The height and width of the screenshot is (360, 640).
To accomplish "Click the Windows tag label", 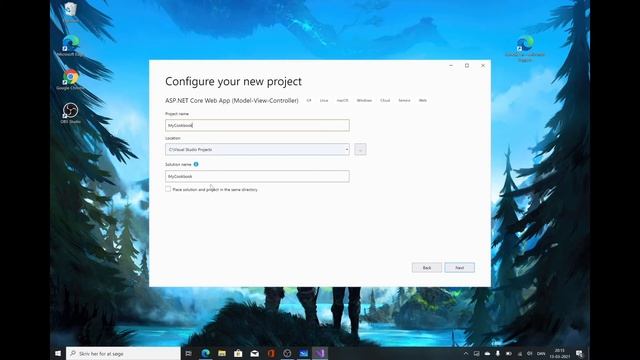I will (364, 100).
